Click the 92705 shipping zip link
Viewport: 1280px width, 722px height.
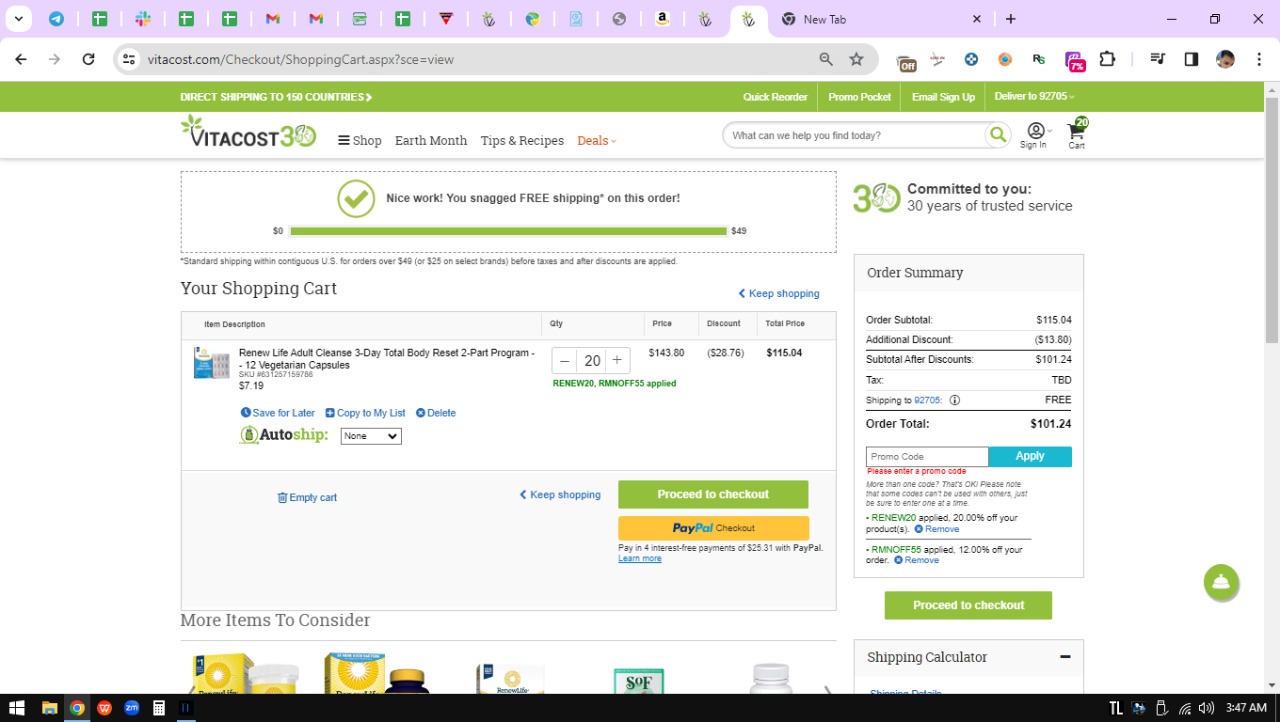point(929,400)
